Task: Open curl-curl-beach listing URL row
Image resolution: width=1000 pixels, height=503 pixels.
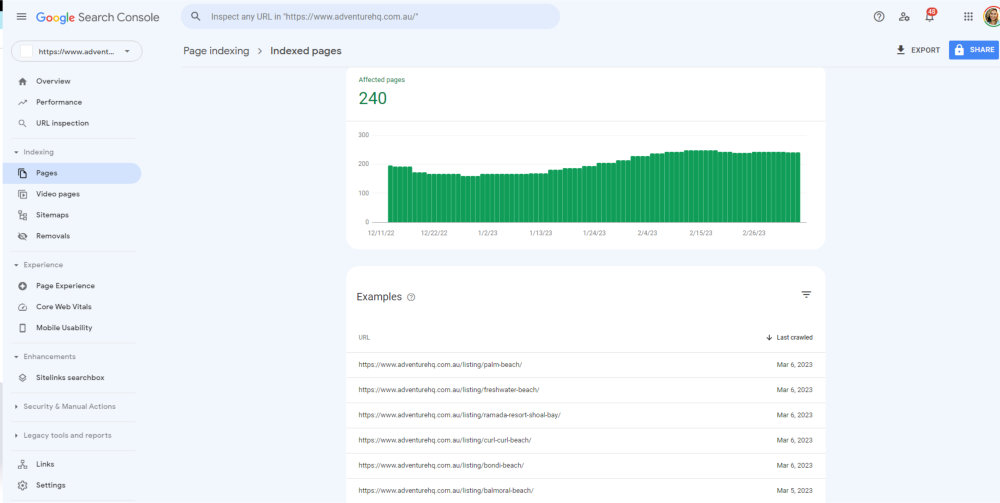Action: point(585,441)
